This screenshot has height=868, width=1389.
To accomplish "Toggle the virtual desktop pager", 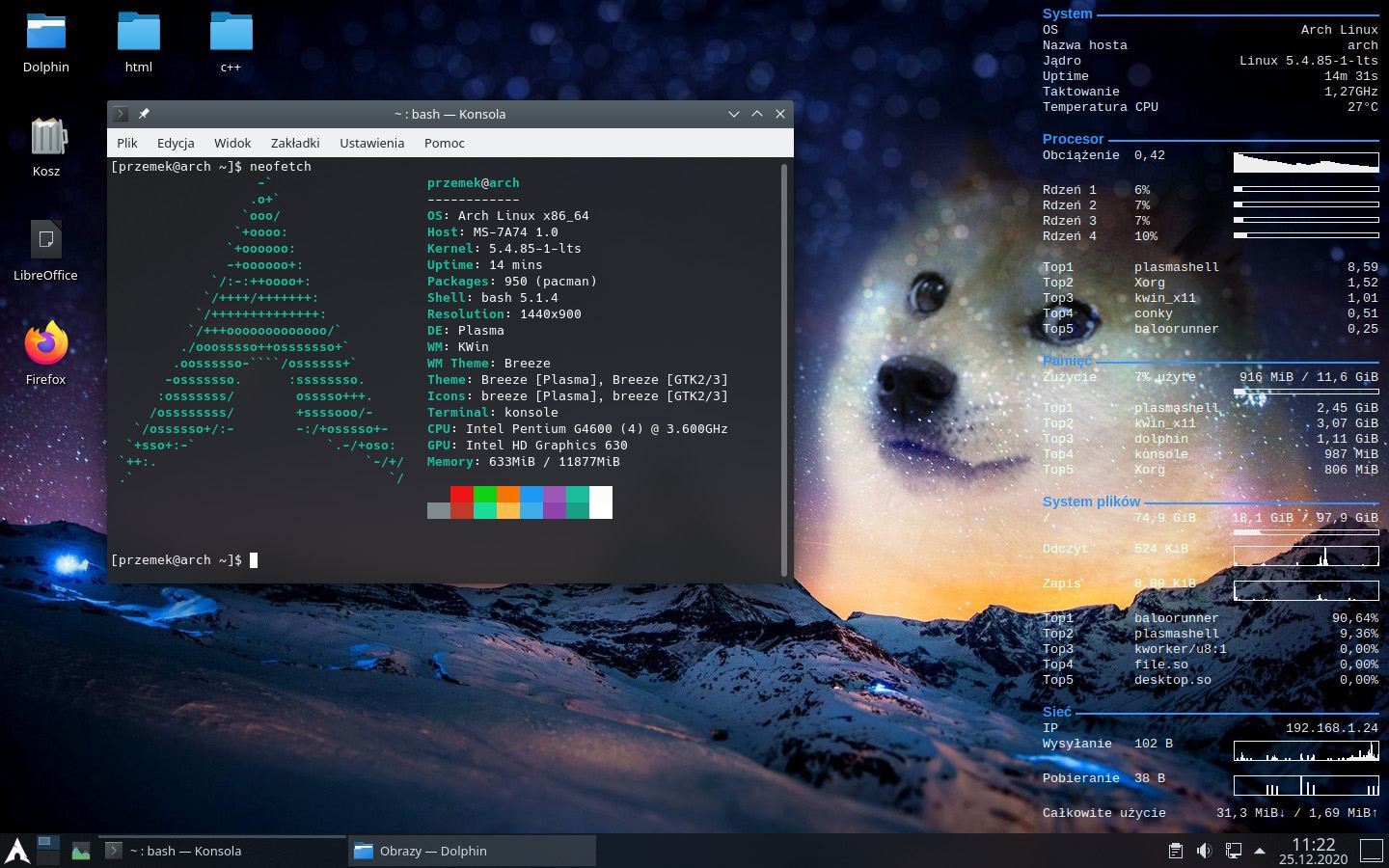I will coord(48,851).
